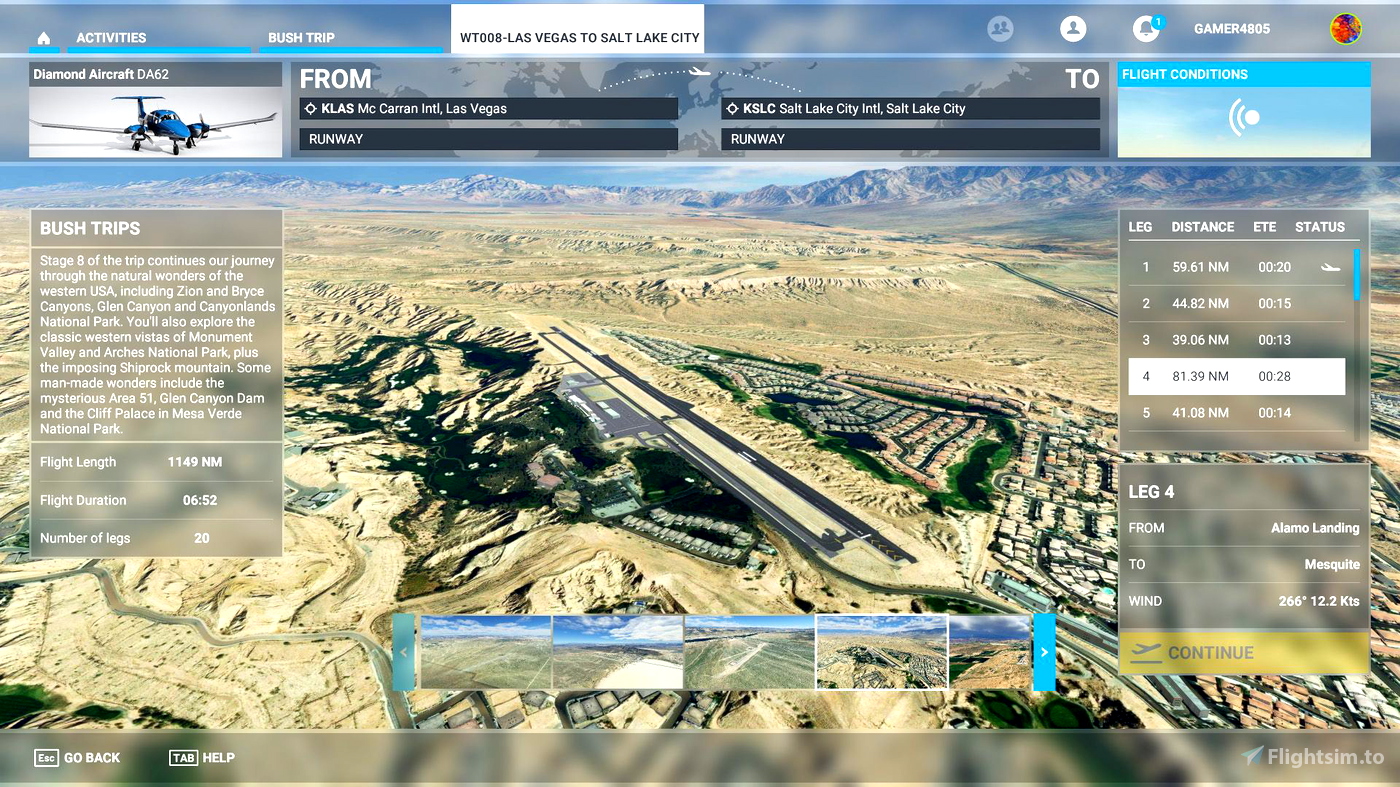
Task: Select leg 3 row with 39.06 NM
Action: pos(1236,340)
